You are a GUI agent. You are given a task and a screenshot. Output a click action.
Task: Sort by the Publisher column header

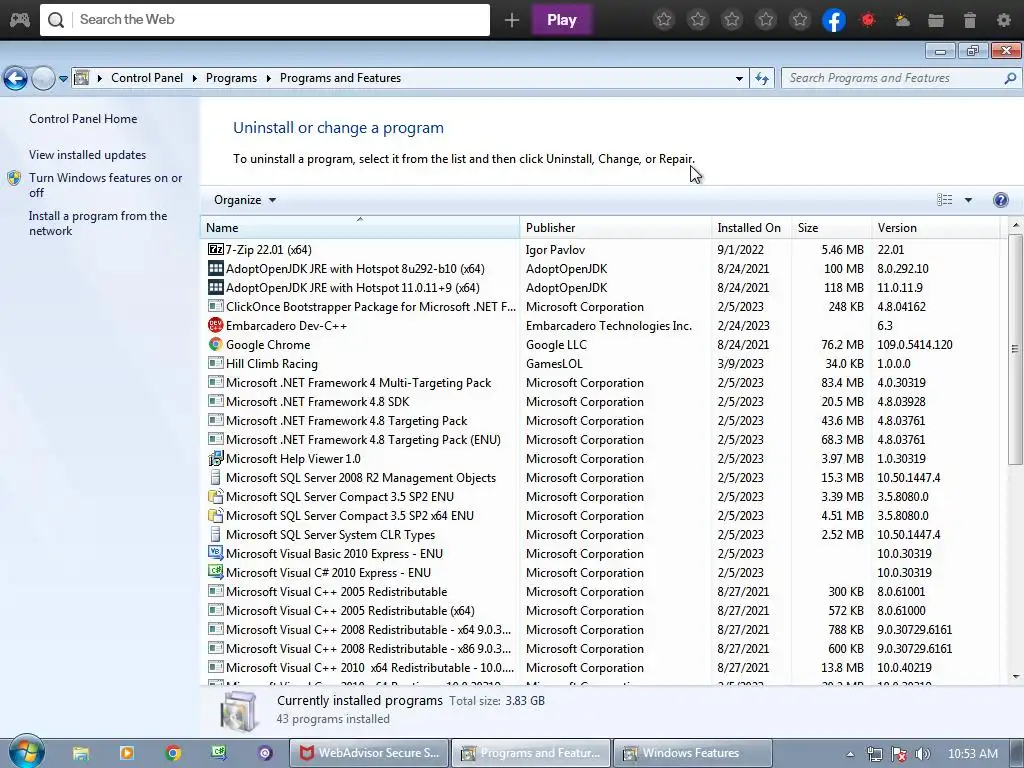click(615, 227)
